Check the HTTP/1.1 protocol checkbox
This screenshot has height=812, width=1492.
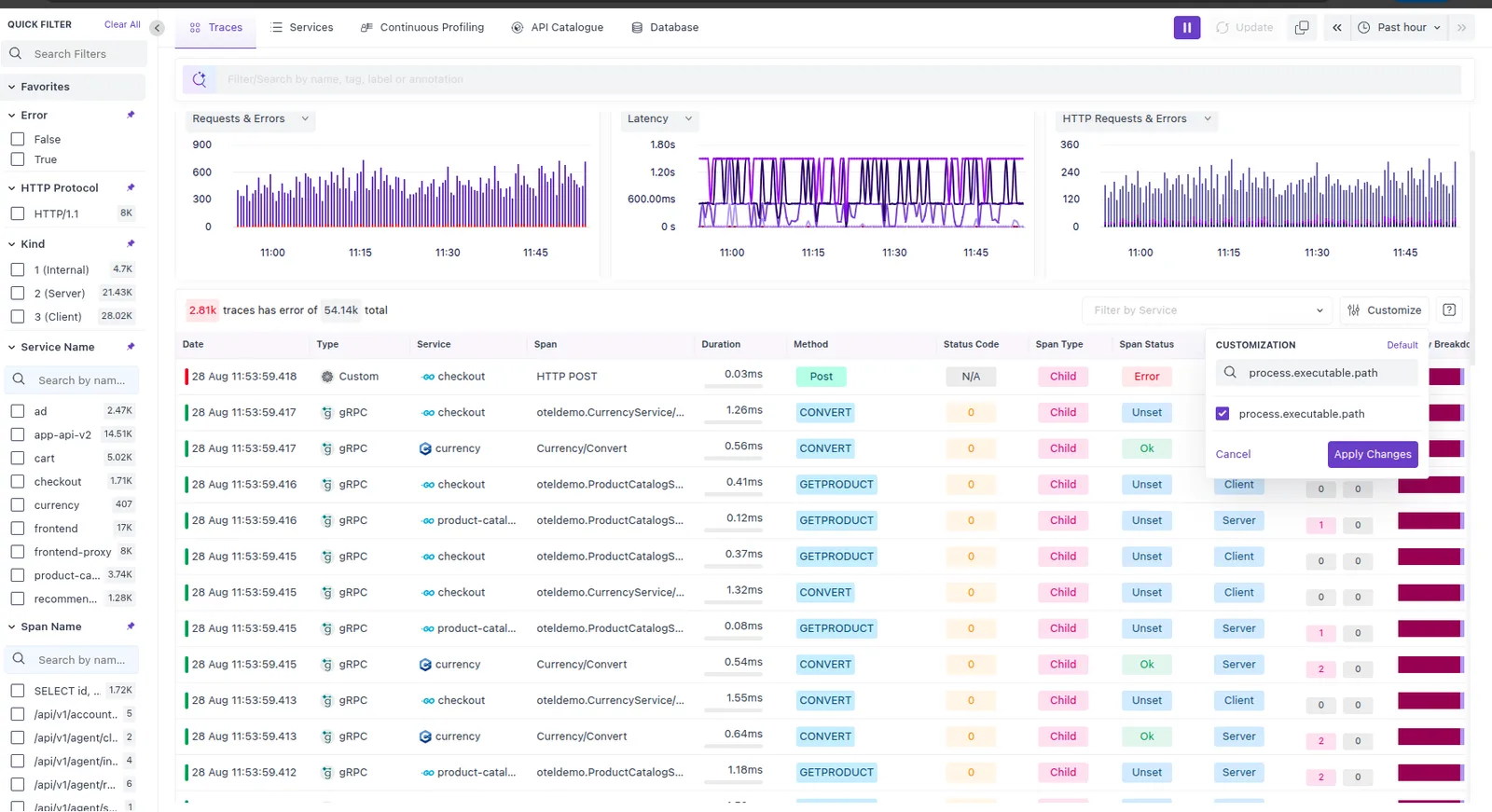tap(17, 213)
